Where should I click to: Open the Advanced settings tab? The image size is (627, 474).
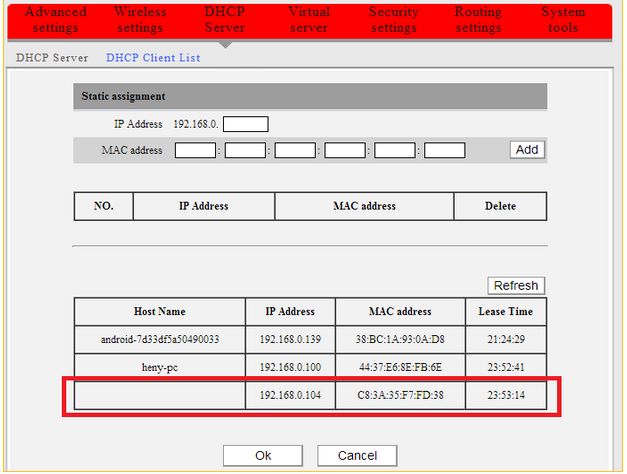coord(55,20)
